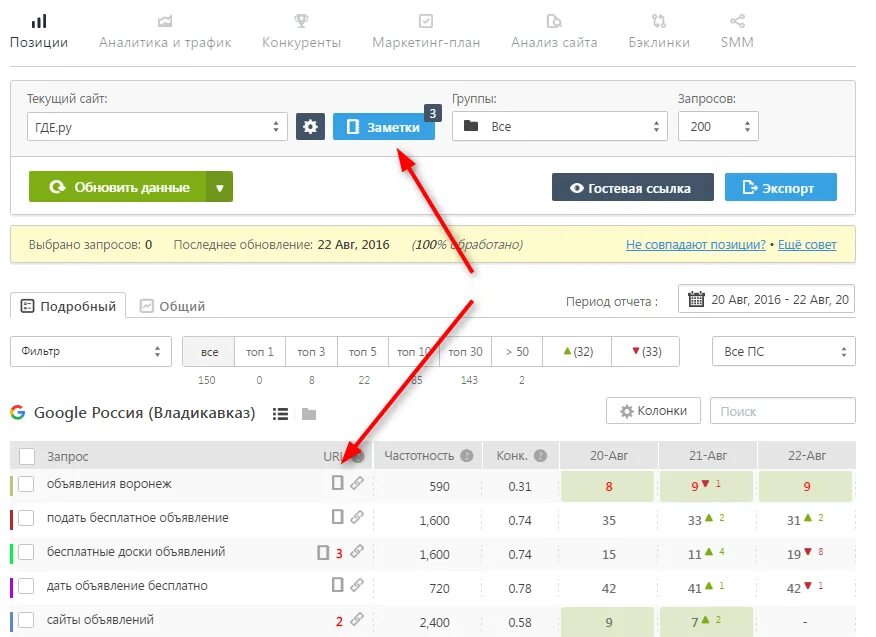Open the ГДЕ.ру current site dropdown
The image size is (876, 637).
[157, 127]
